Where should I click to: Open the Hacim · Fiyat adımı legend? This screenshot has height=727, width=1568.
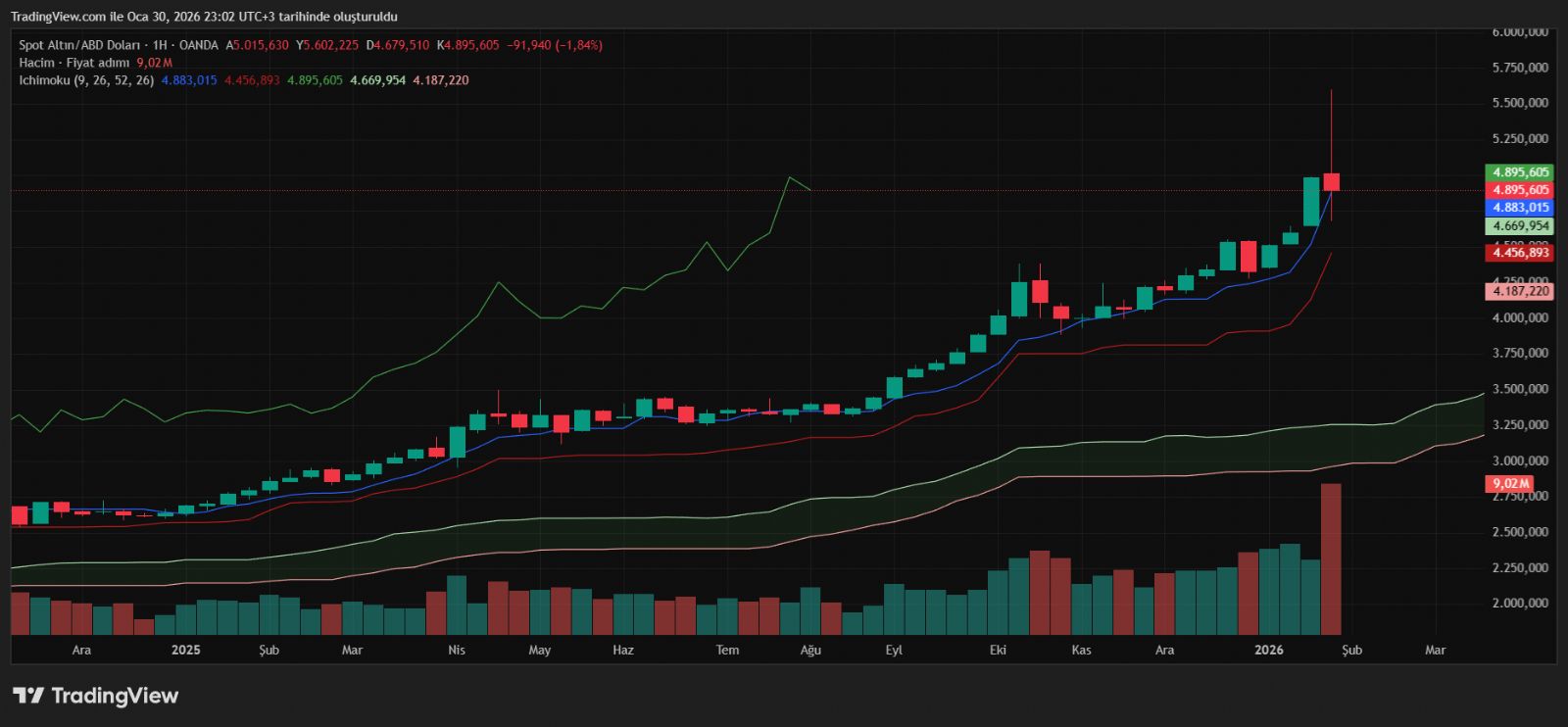click(x=73, y=63)
